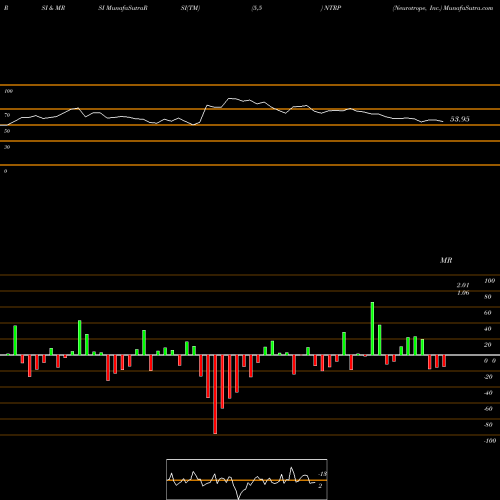The width and height of the screenshot is (500, 500).
Task: Click the longest red MR histogram bar
Action: 215,394
